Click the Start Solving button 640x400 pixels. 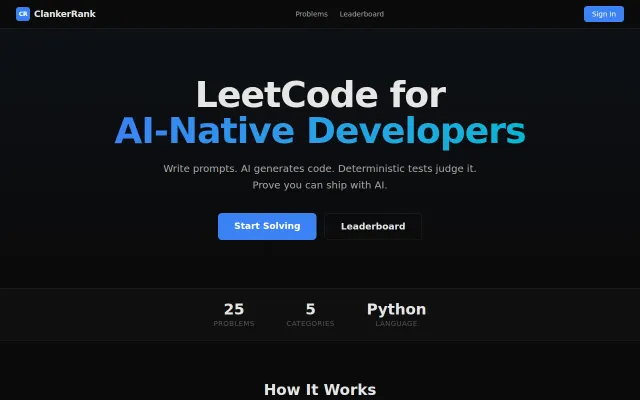pyautogui.click(x=267, y=226)
